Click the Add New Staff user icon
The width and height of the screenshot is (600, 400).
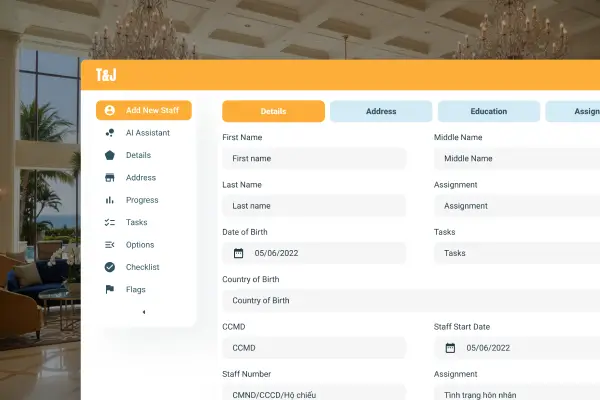click(109, 110)
